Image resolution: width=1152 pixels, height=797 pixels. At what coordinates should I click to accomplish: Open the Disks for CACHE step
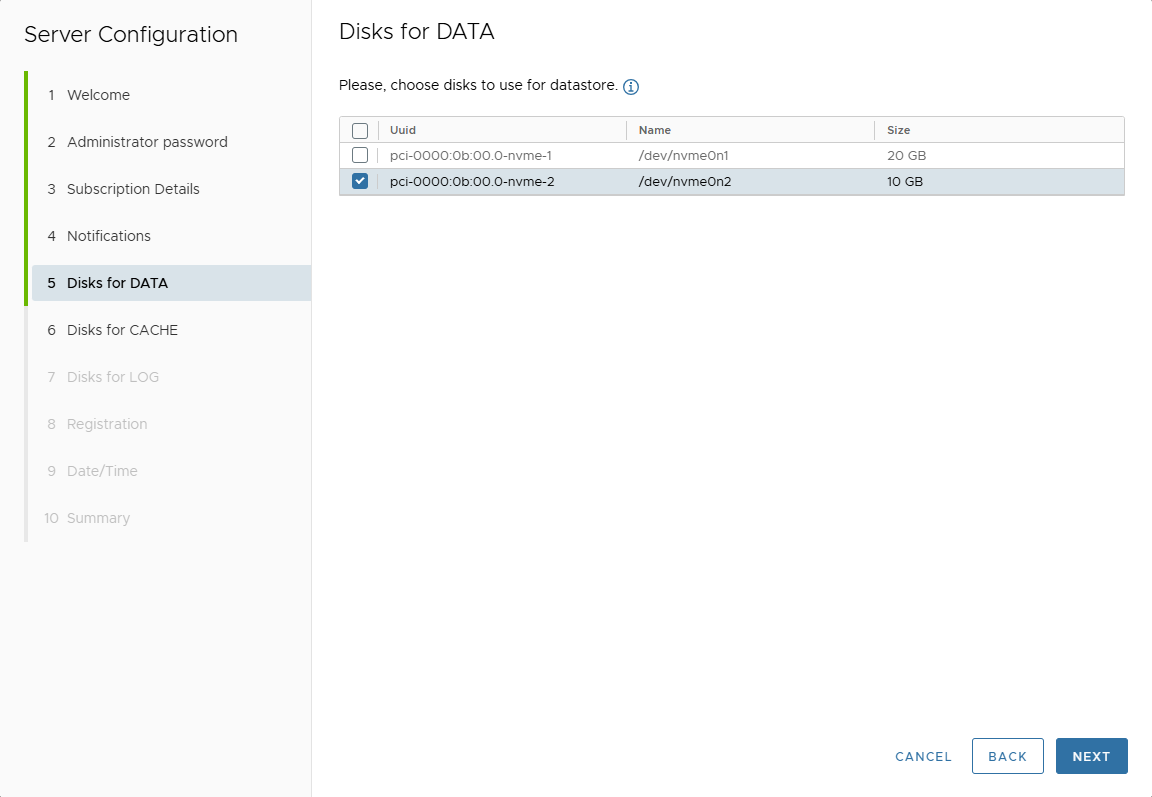coord(122,329)
